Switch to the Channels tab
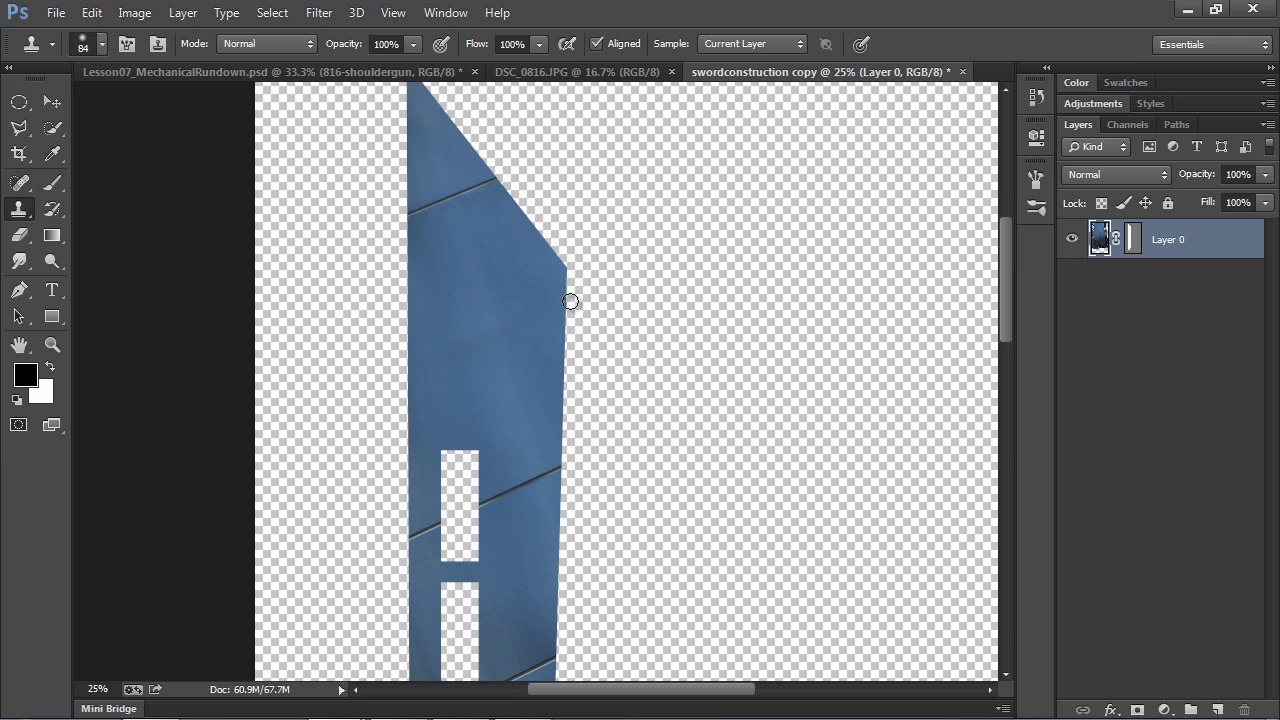 (x=1127, y=125)
